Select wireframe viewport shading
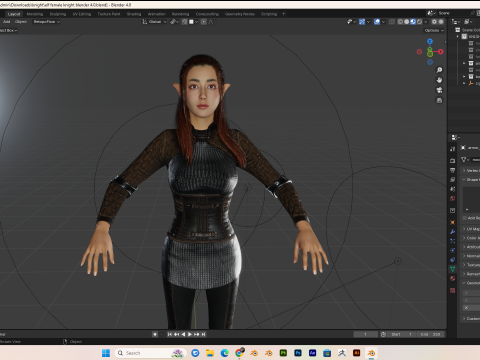 coord(400,22)
